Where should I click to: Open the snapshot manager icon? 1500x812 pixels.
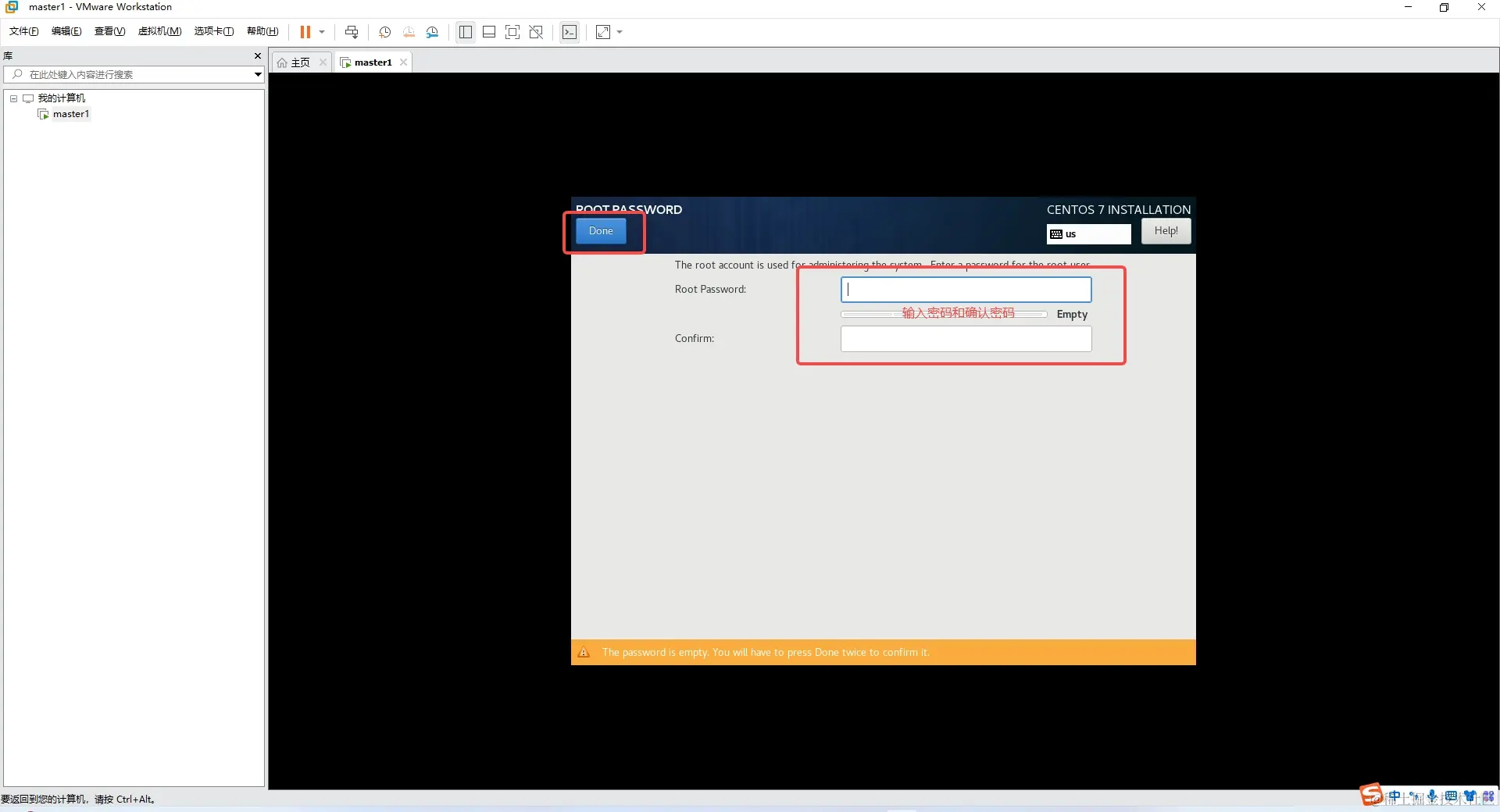click(433, 32)
